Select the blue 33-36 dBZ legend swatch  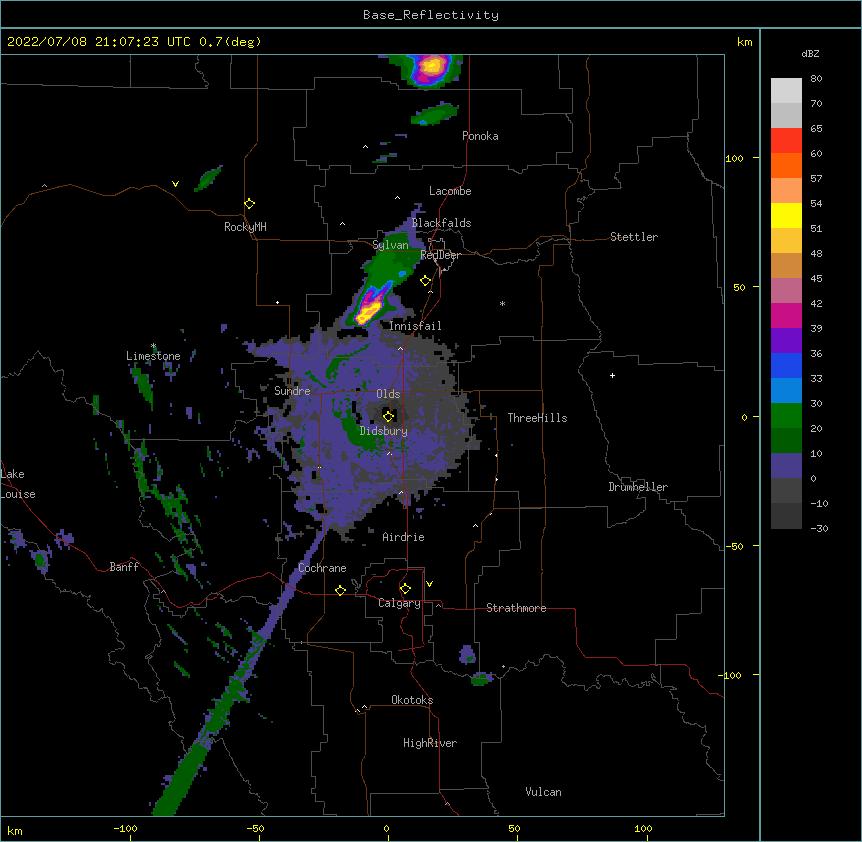tap(786, 365)
